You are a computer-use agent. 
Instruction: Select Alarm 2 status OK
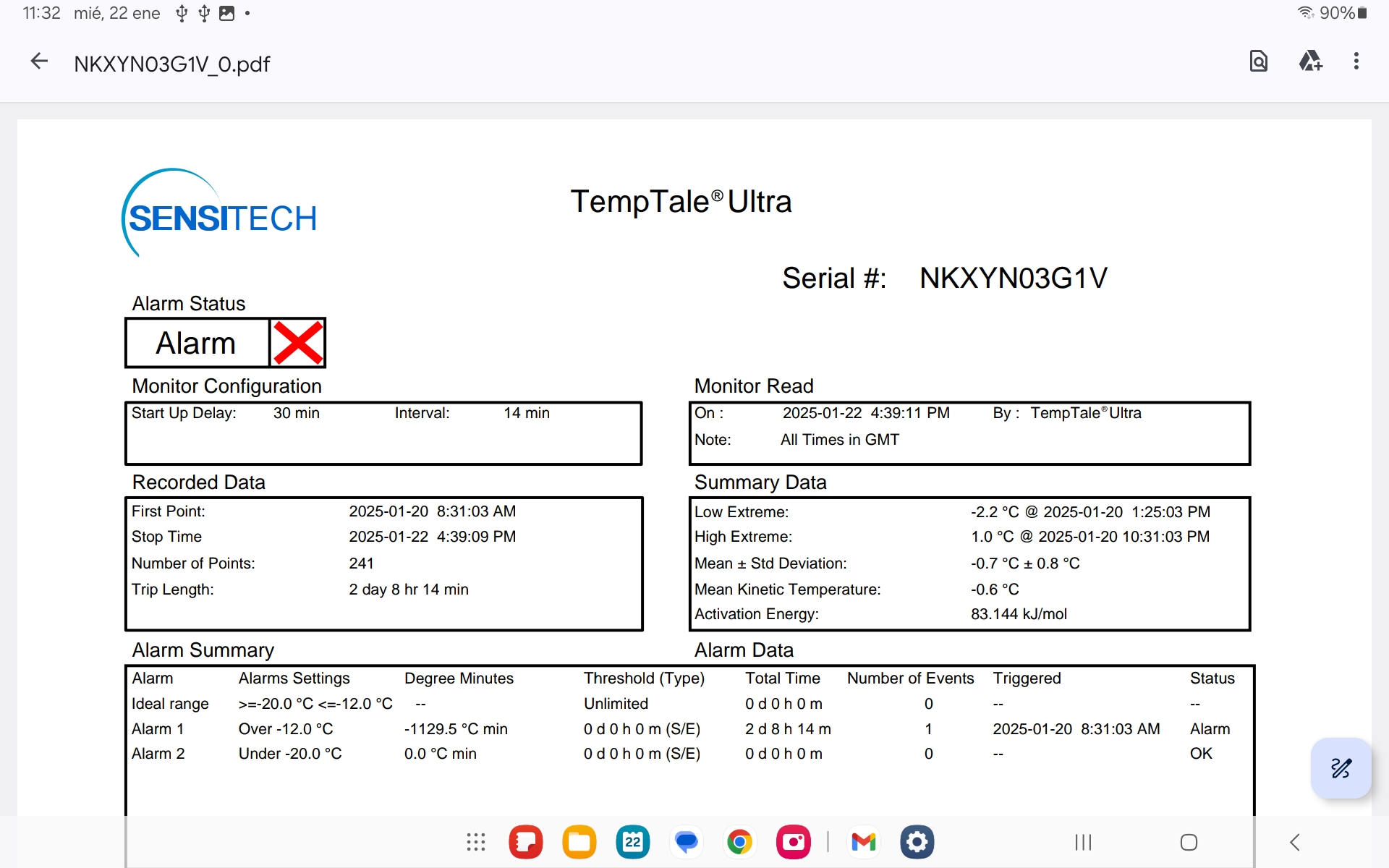pyautogui.click(x=1201, y=754)
